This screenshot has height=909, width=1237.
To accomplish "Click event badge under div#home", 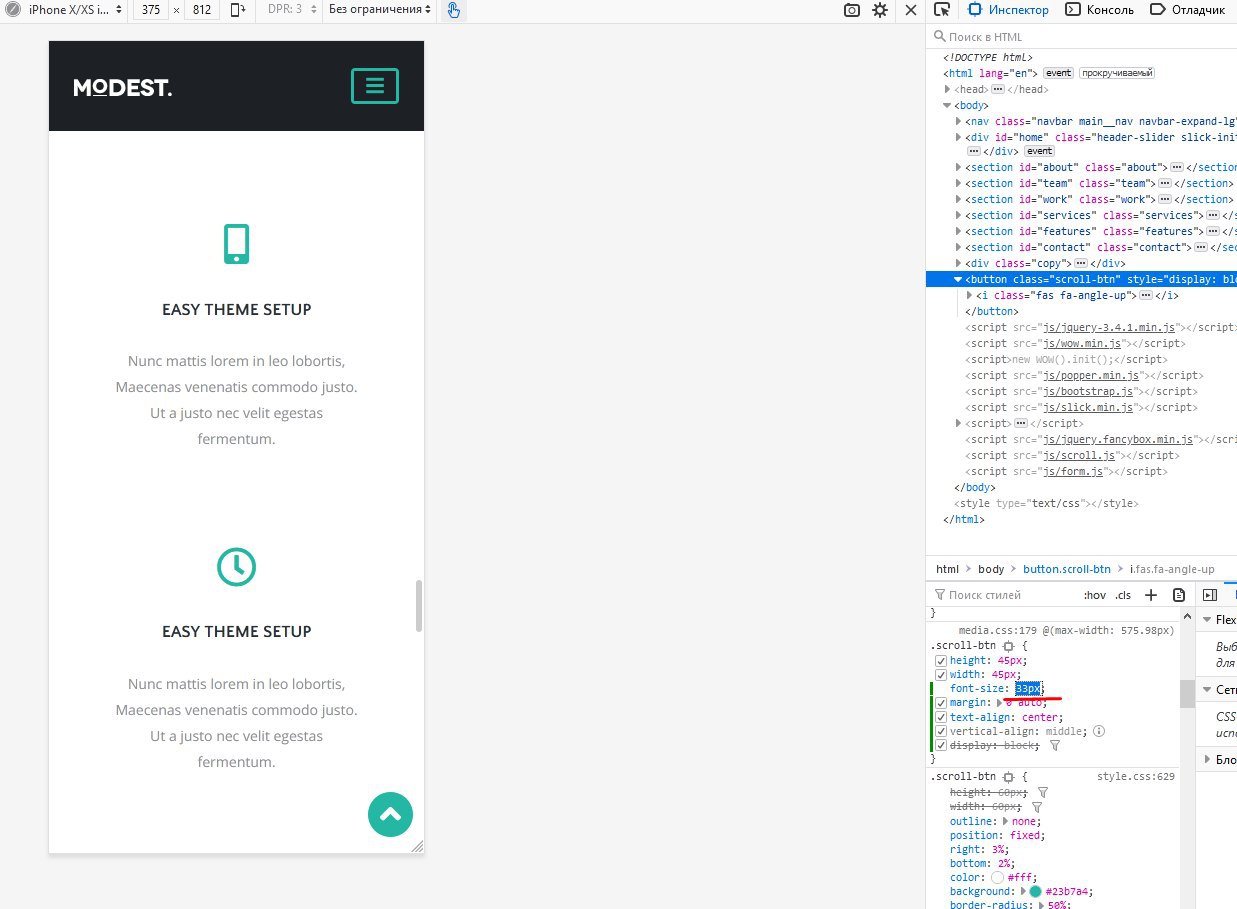I will pyautogui.click(x=1039, y=151).
